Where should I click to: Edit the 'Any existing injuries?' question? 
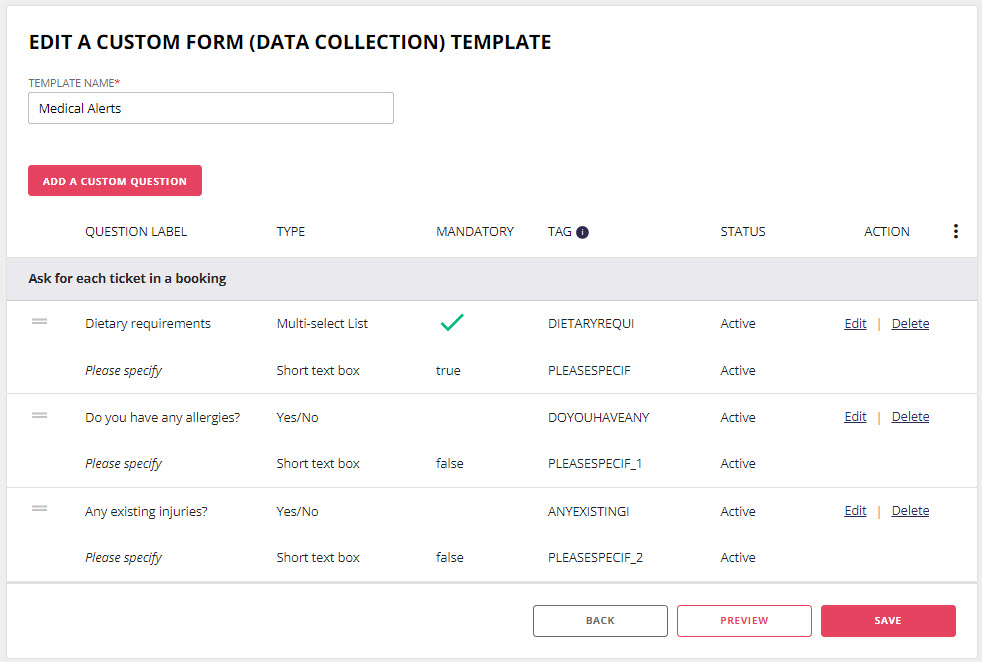click(x=855, y=511)
